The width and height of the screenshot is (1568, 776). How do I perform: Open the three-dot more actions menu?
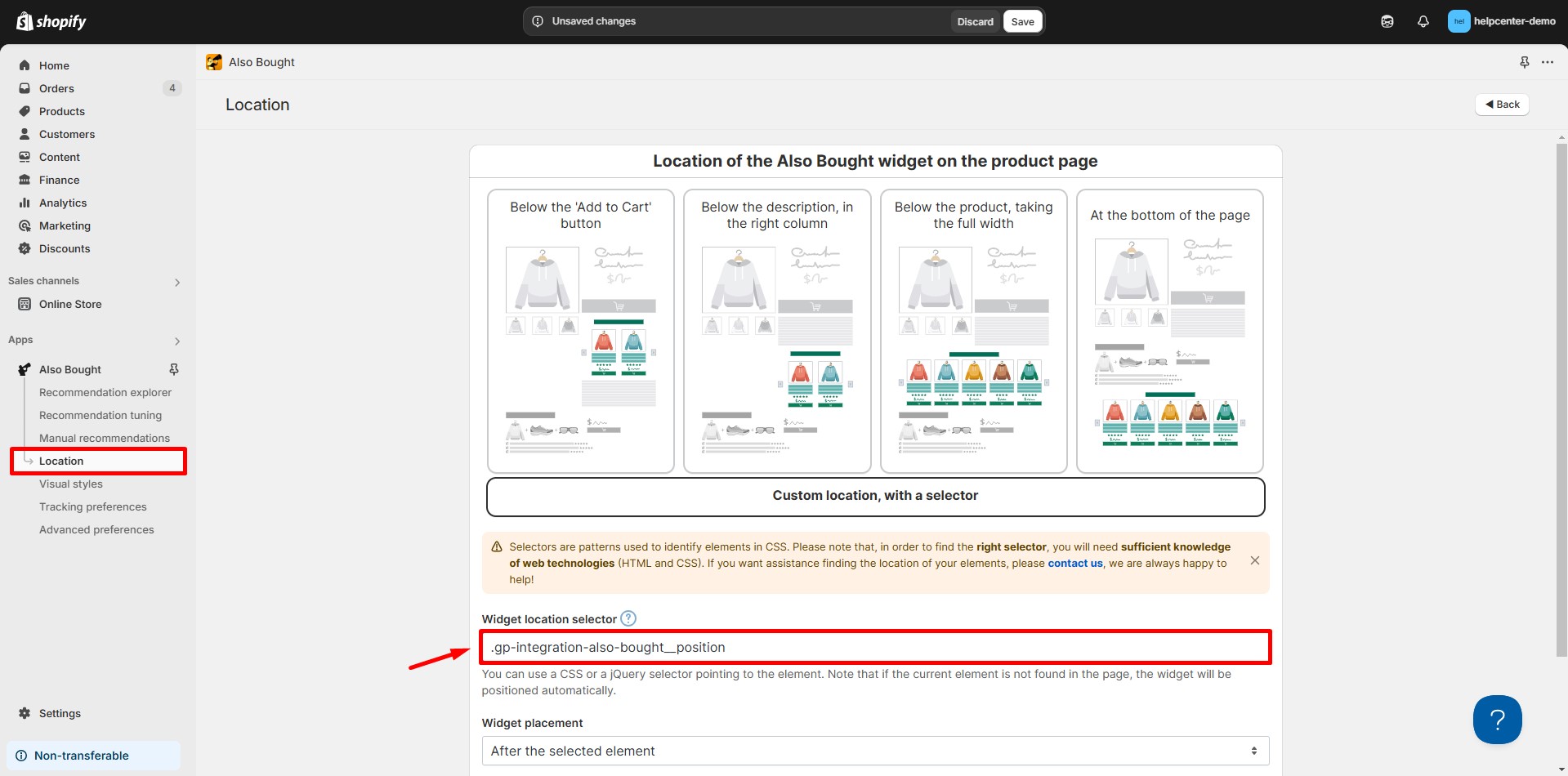click(x=1548, y=62)
